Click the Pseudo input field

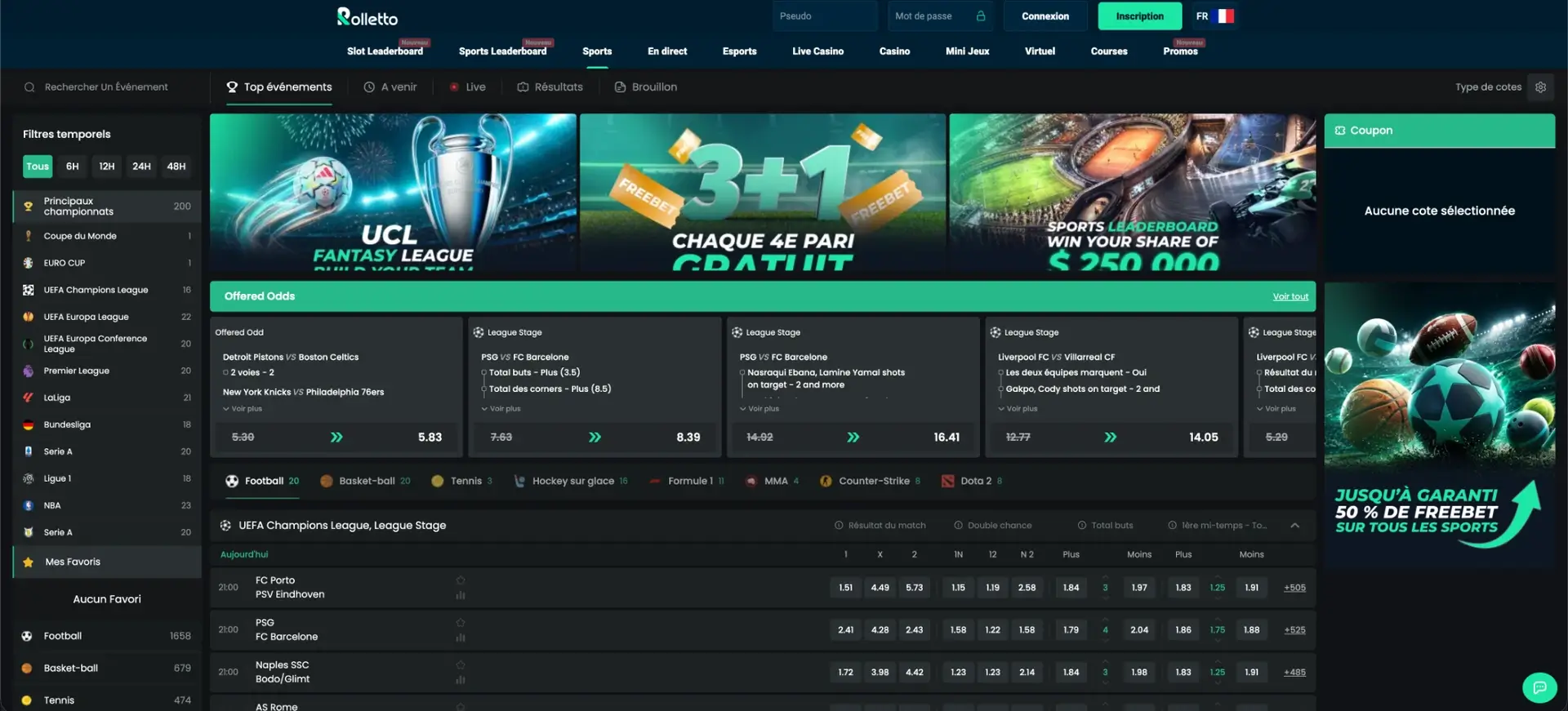click(825, 16)
